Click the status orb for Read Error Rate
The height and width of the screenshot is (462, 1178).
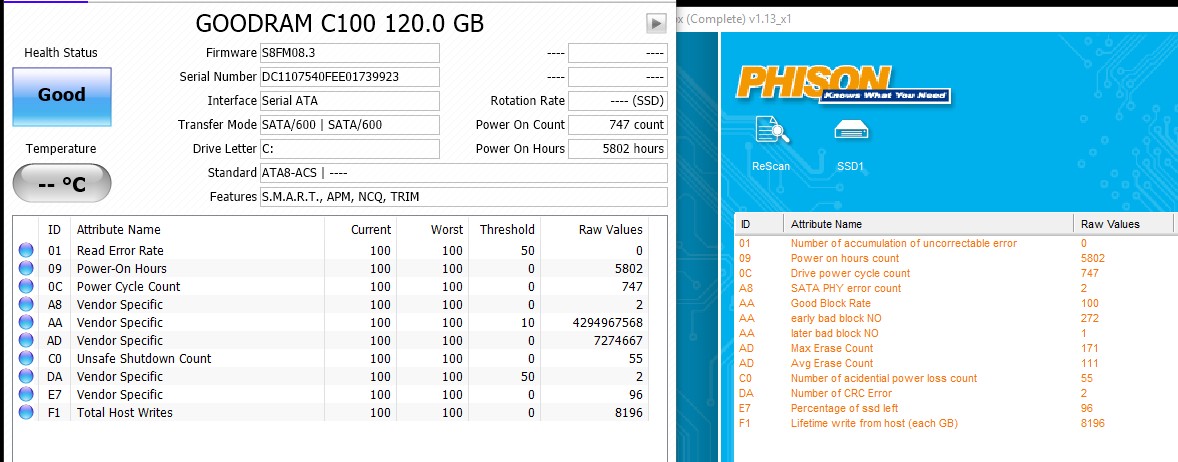click(26, 250)
